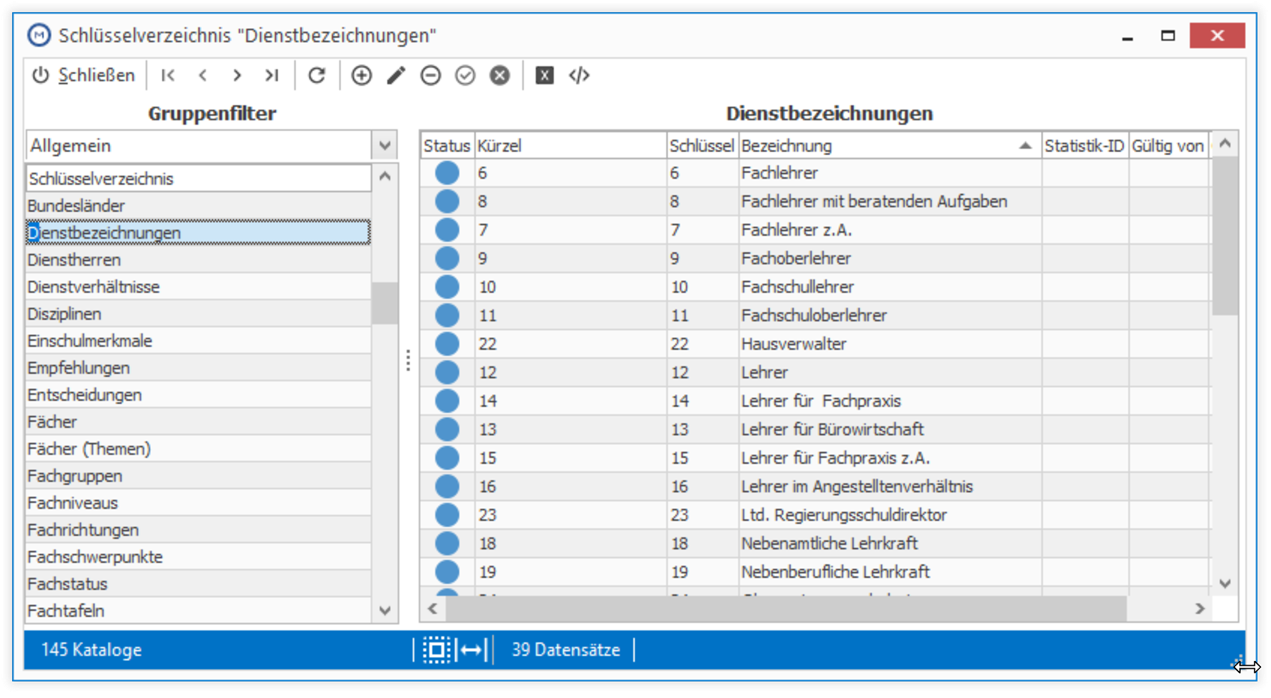The width and height of the screenshot is (1271, 698).
Task: Click the Schlüsselverzeichnis search field
Action: [x=198, y=179]
